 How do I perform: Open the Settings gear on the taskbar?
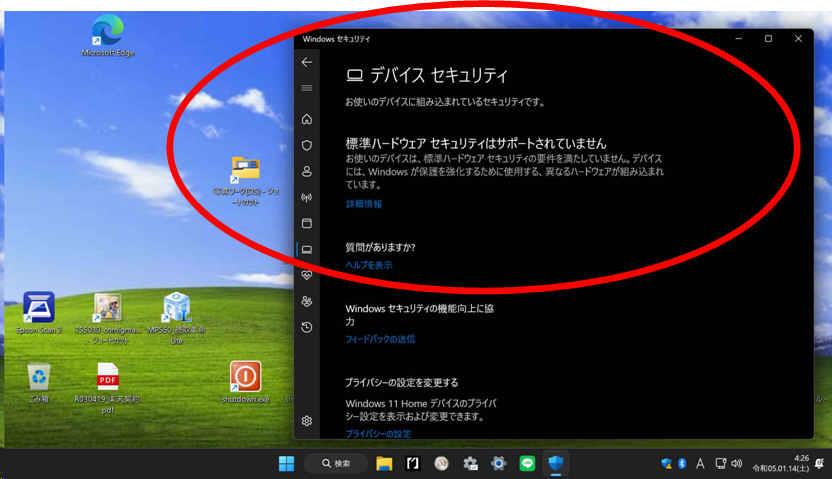[x=498, y=464]
